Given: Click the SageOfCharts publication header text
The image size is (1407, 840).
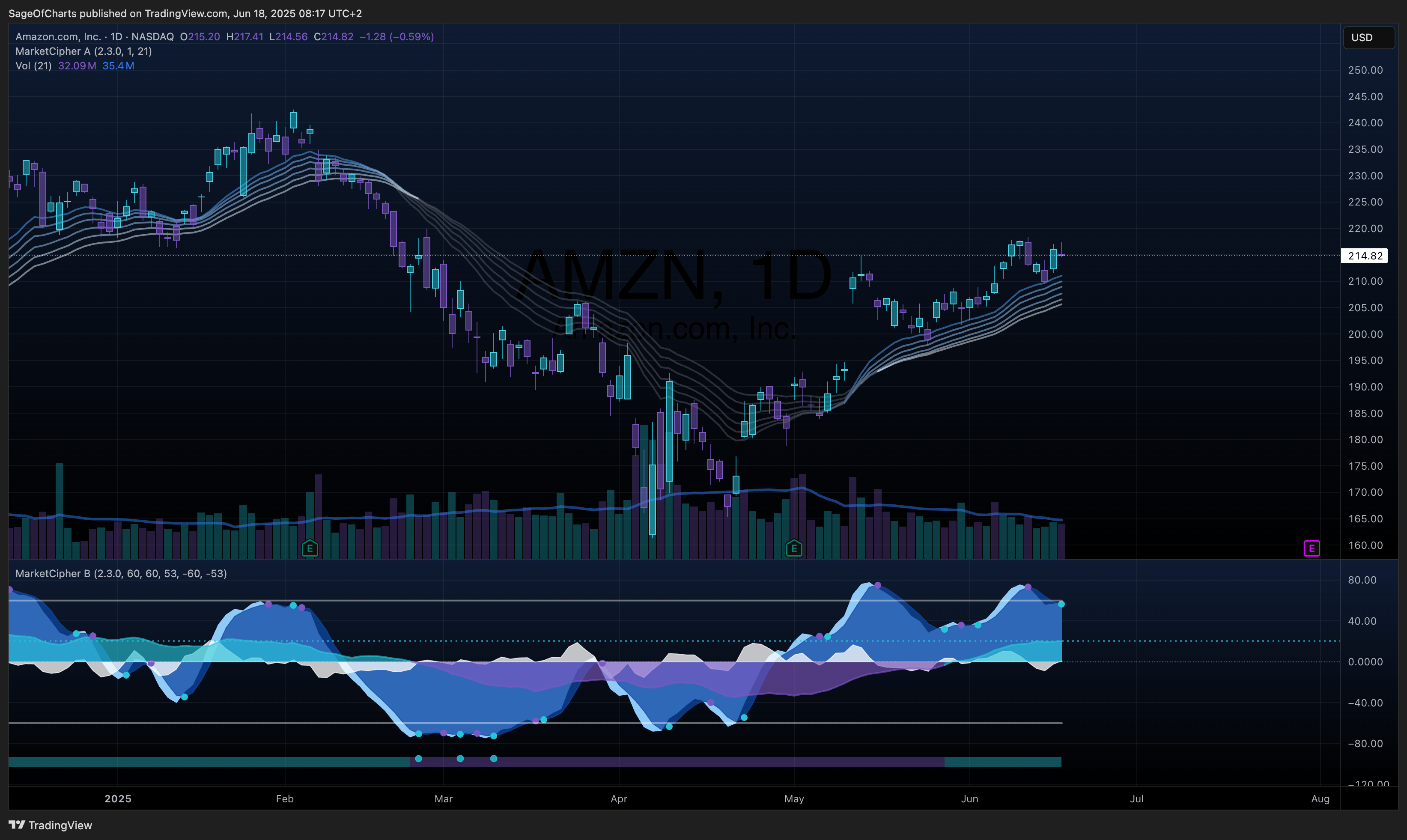Looking at the screenshot, I should pos(185,13).
